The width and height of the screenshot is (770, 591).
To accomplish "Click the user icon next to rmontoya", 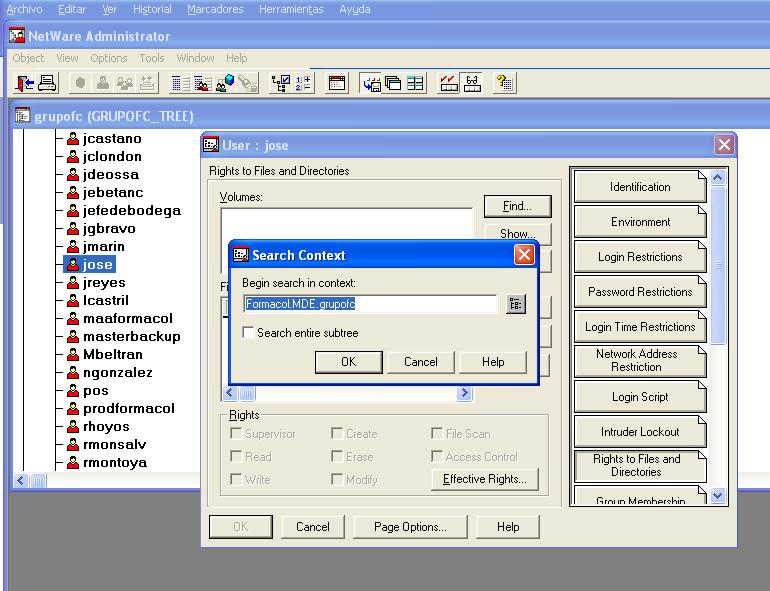I will (73, 462).
